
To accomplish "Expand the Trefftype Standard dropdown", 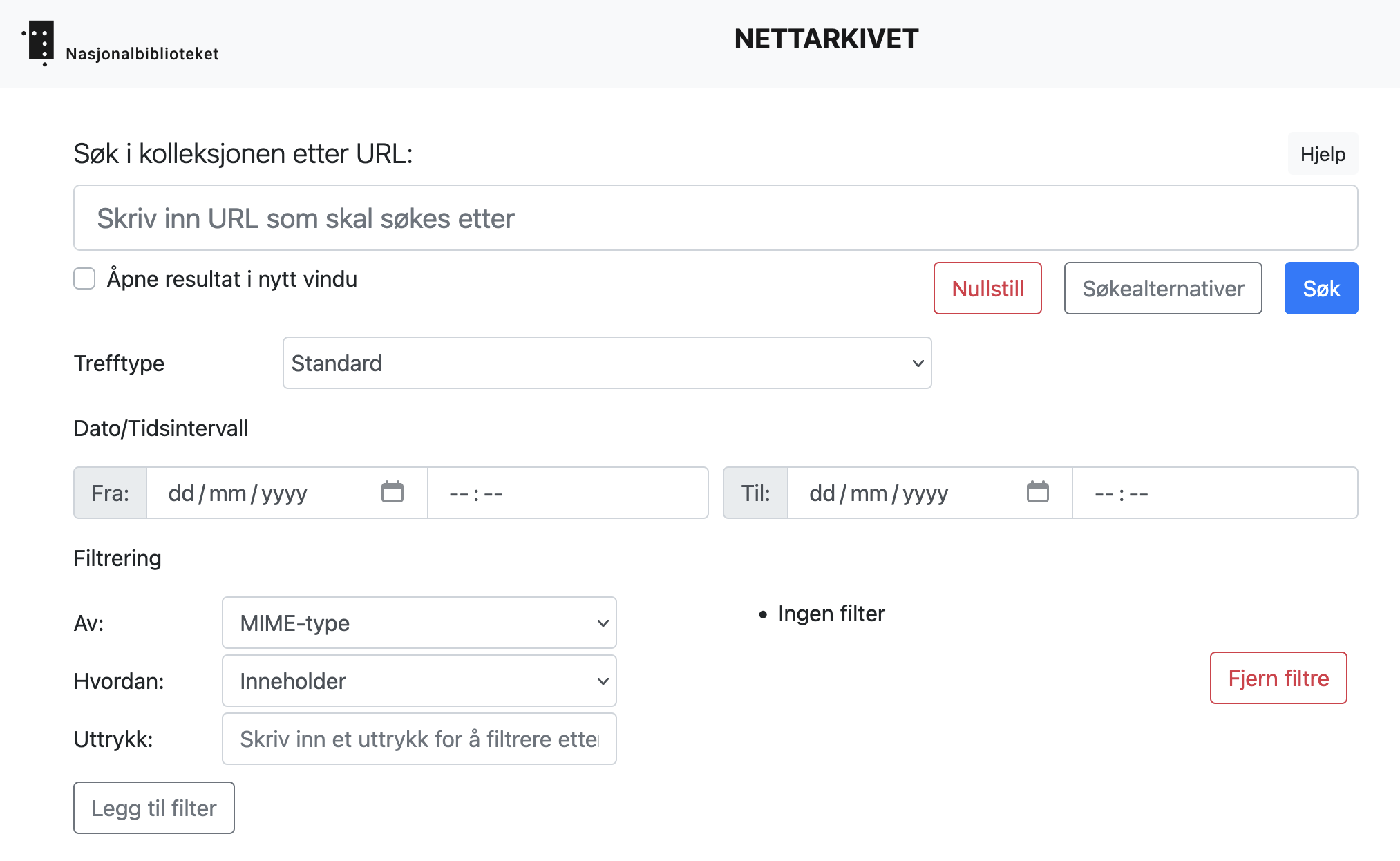I will click(607, 363).
